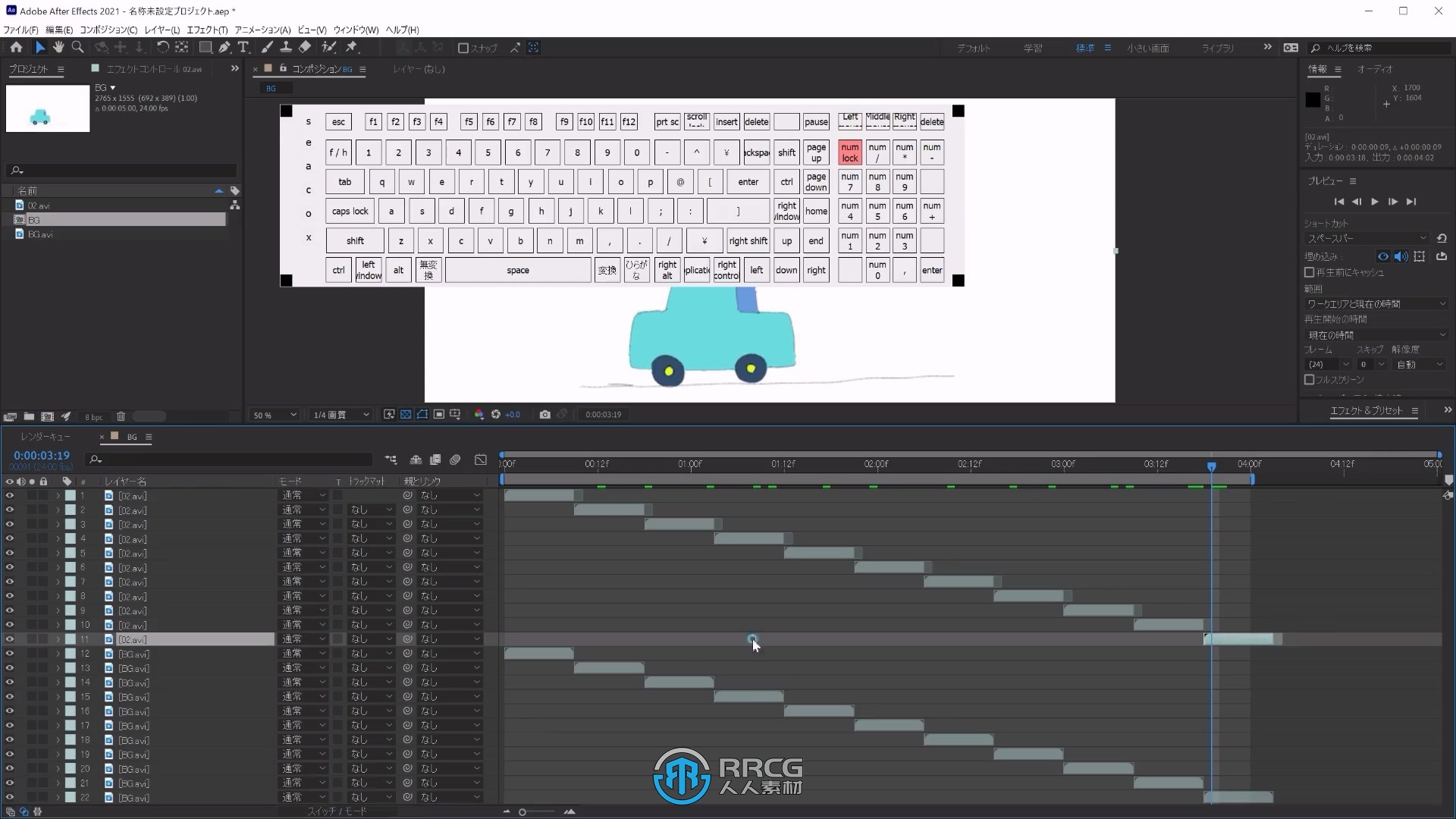Open the 50 % magnification dropdown
The width and height of the screenshot is (1456, 819).
(275, 415)
